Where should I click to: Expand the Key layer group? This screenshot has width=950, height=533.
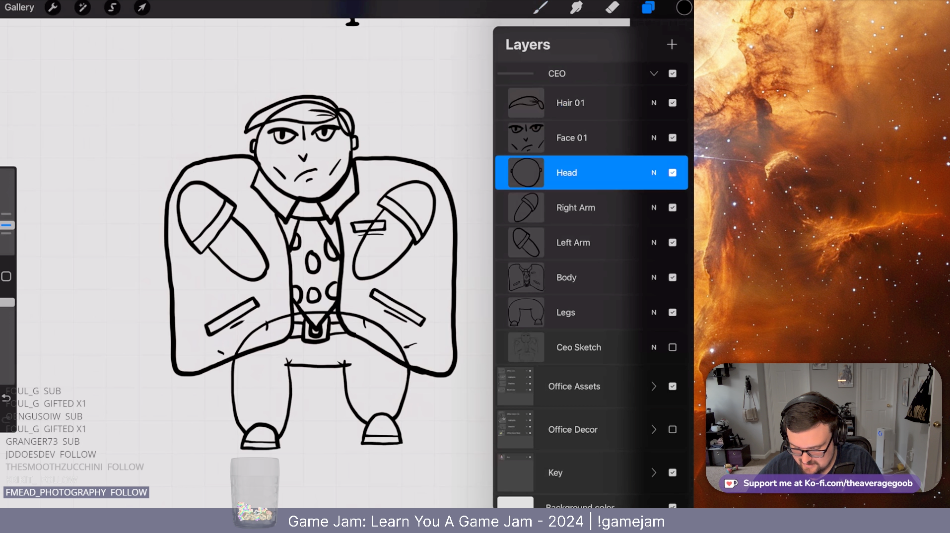[654, 473]
